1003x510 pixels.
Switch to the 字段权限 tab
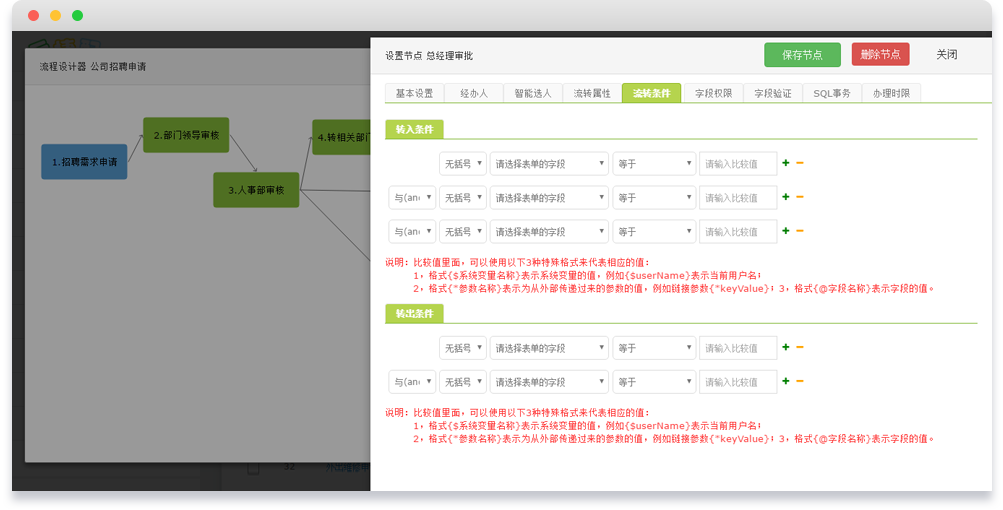(713, 93)
